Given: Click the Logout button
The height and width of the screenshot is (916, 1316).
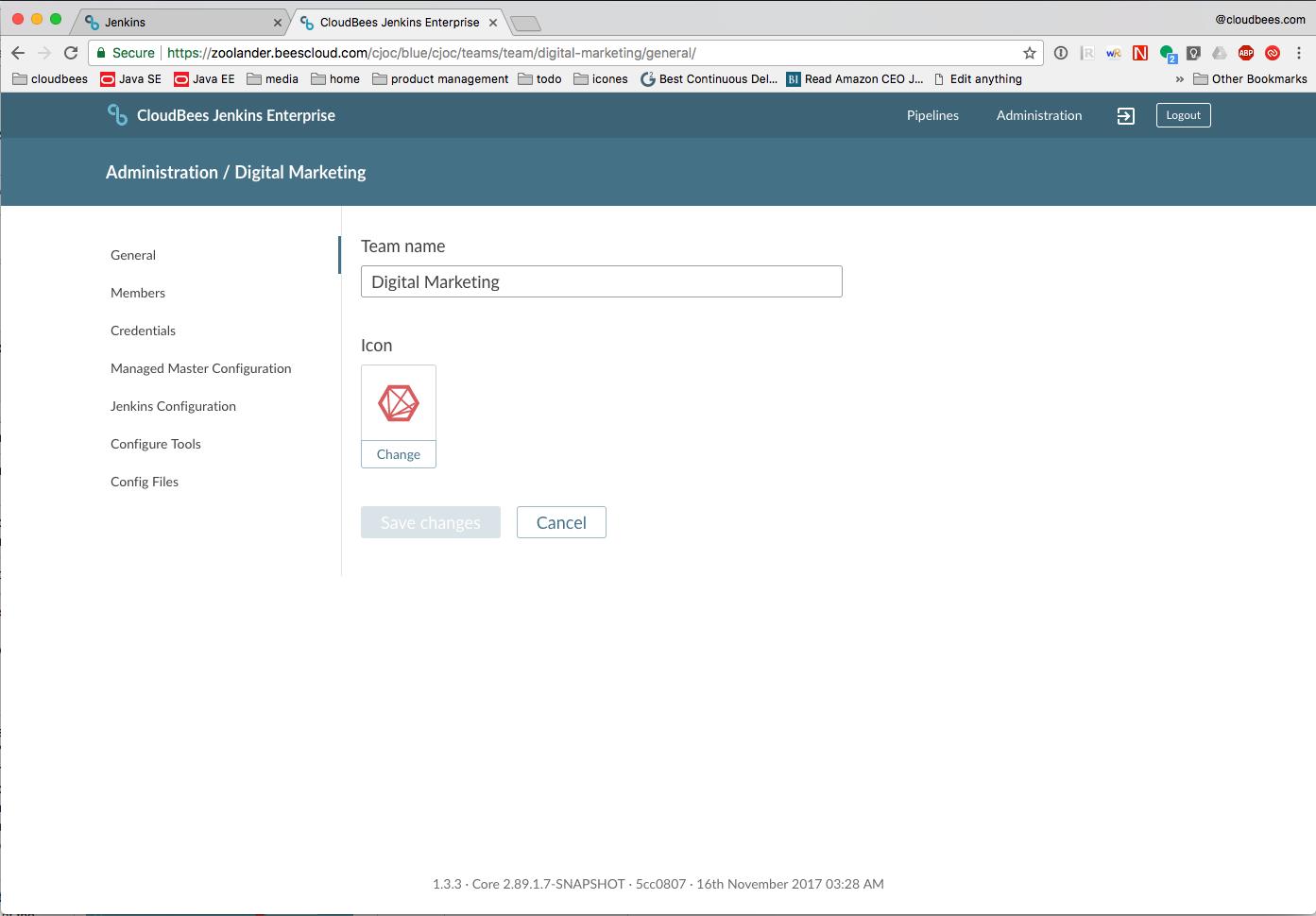Looking at the screenshot, I should click(x=1184, y=115).
